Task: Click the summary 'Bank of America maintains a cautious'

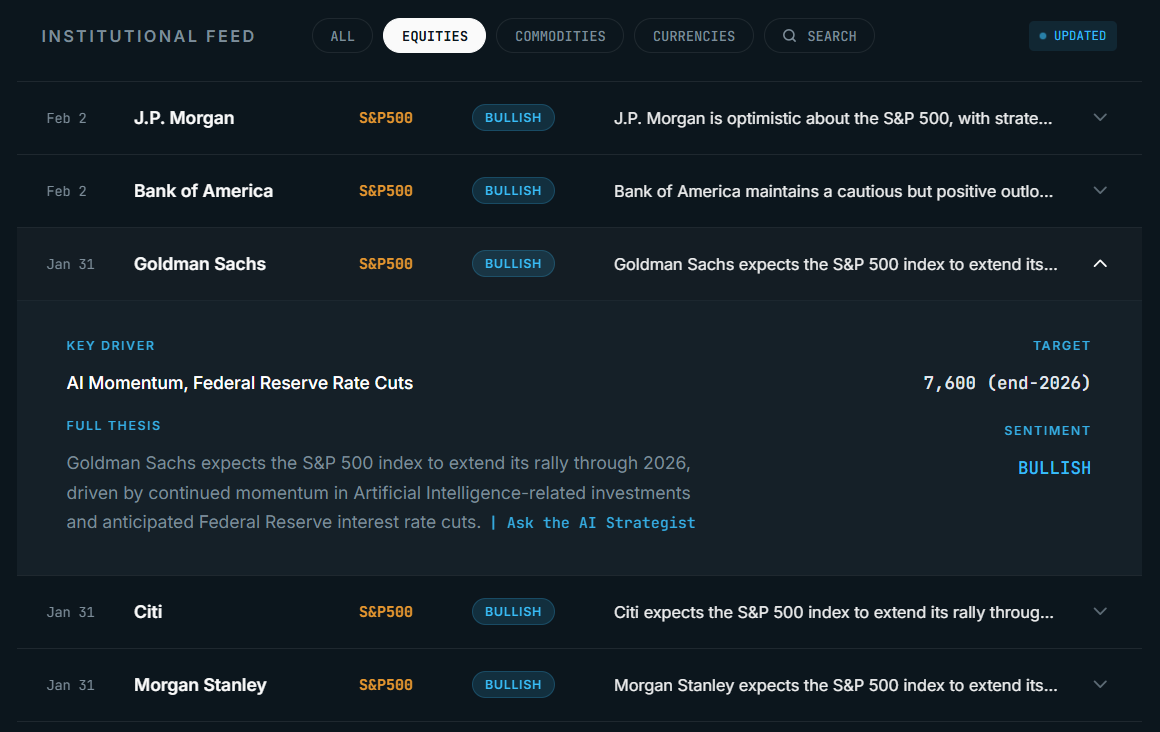Action: tap(833, 192)
